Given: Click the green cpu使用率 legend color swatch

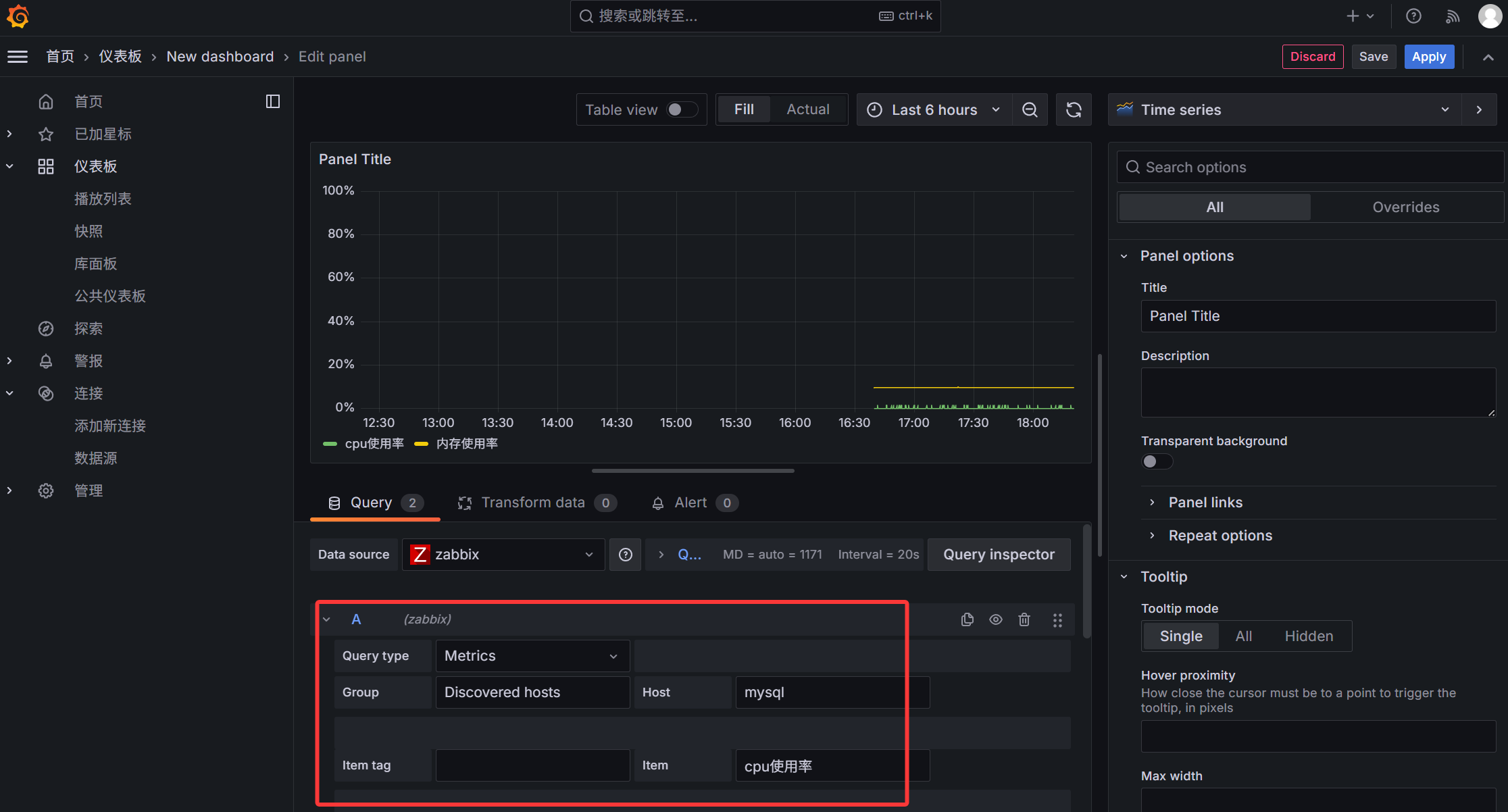Looking at the screenshot, I should click(x=330, y=444).
